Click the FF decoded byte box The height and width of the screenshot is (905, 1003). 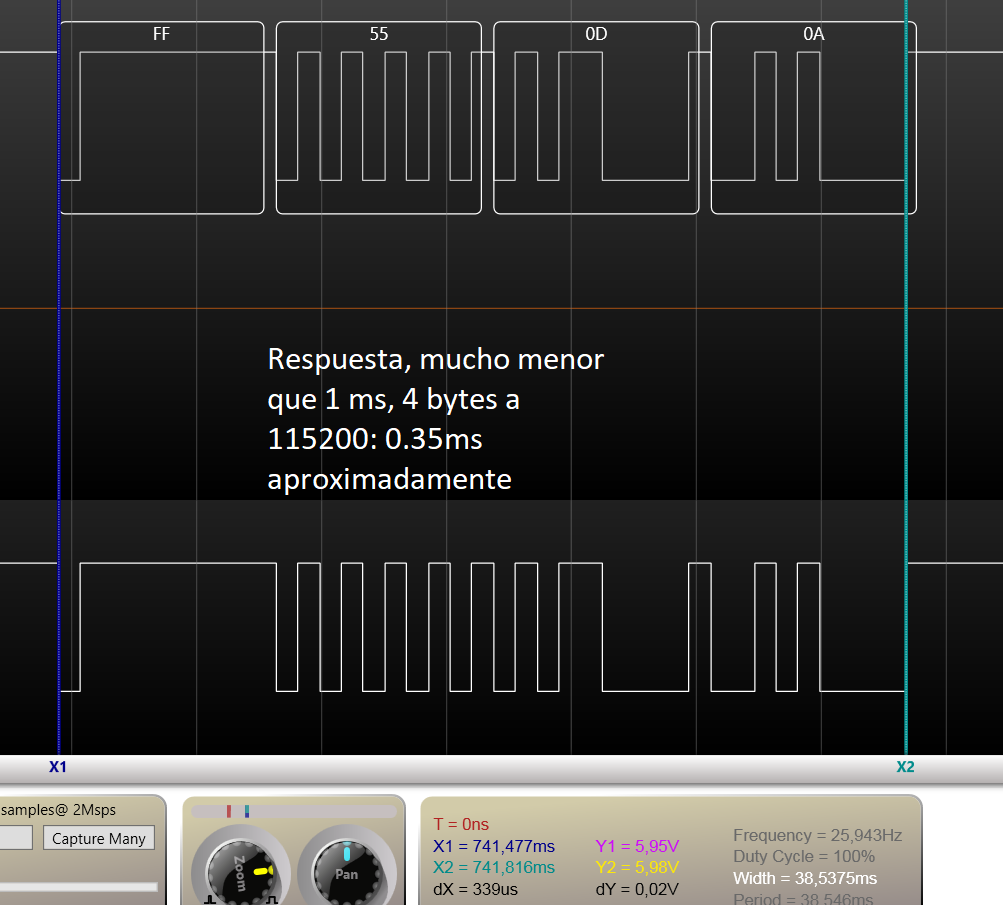pos(161,118)
